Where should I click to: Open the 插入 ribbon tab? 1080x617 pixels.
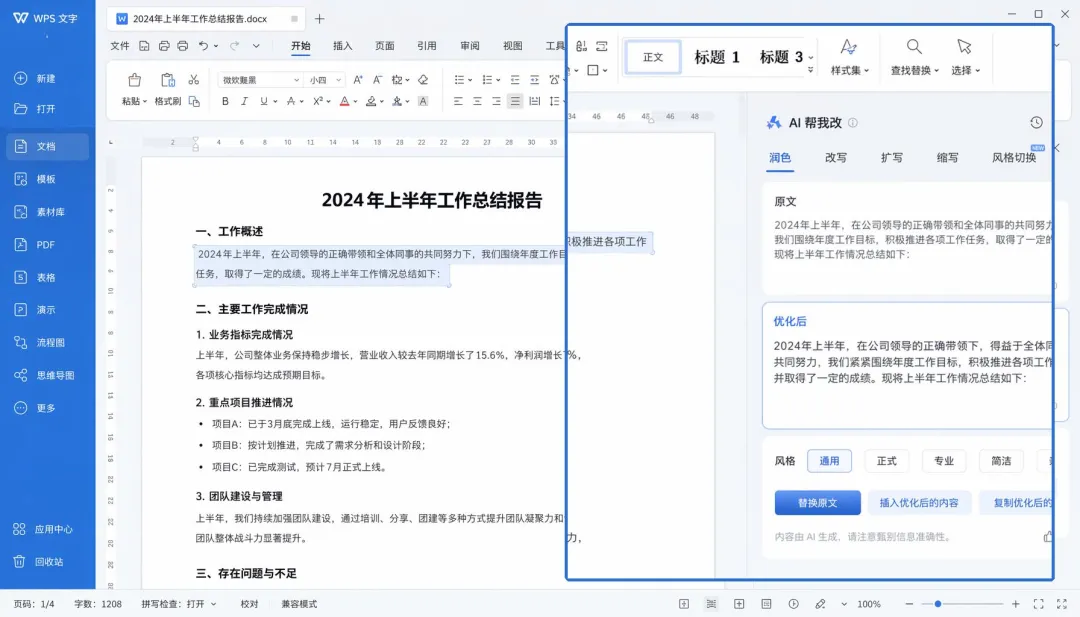pos(342,46)
